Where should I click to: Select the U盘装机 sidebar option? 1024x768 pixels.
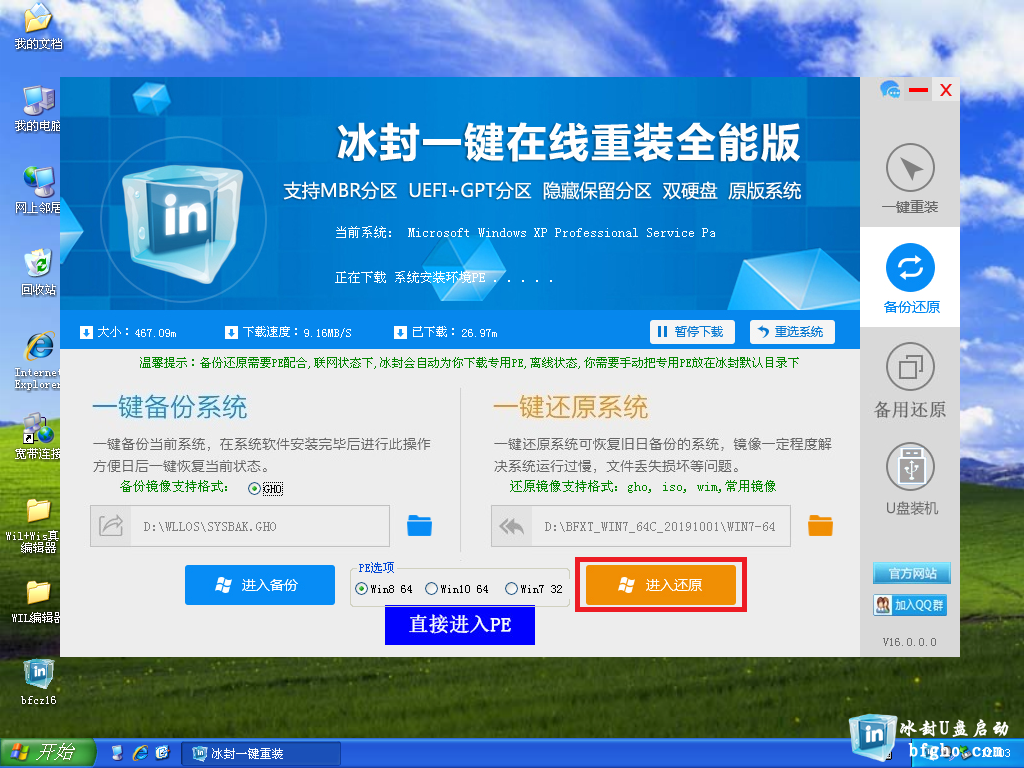tap(911, 479)
